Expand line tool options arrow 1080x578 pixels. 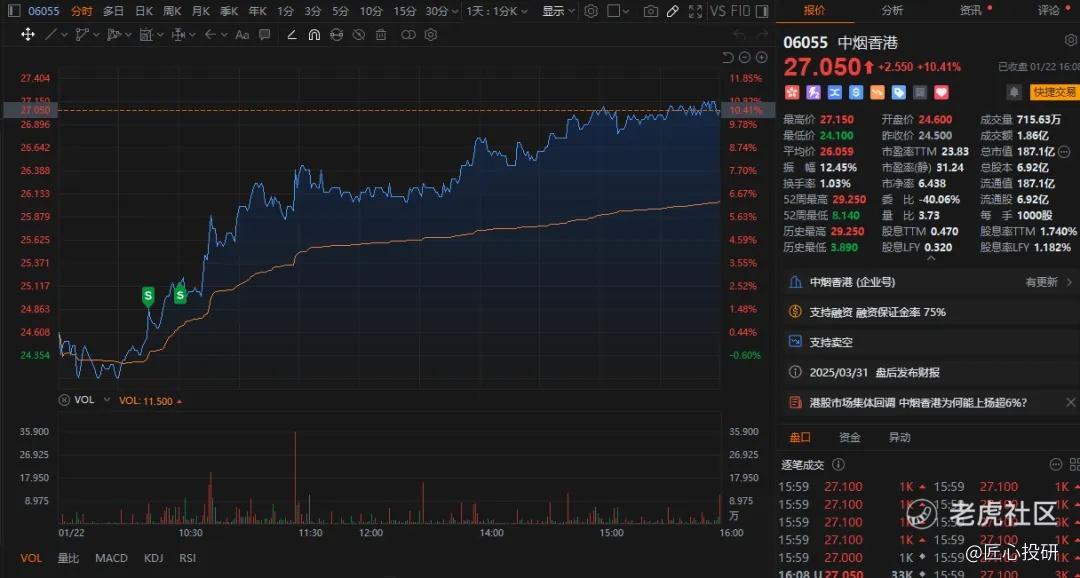click(65, 35)
